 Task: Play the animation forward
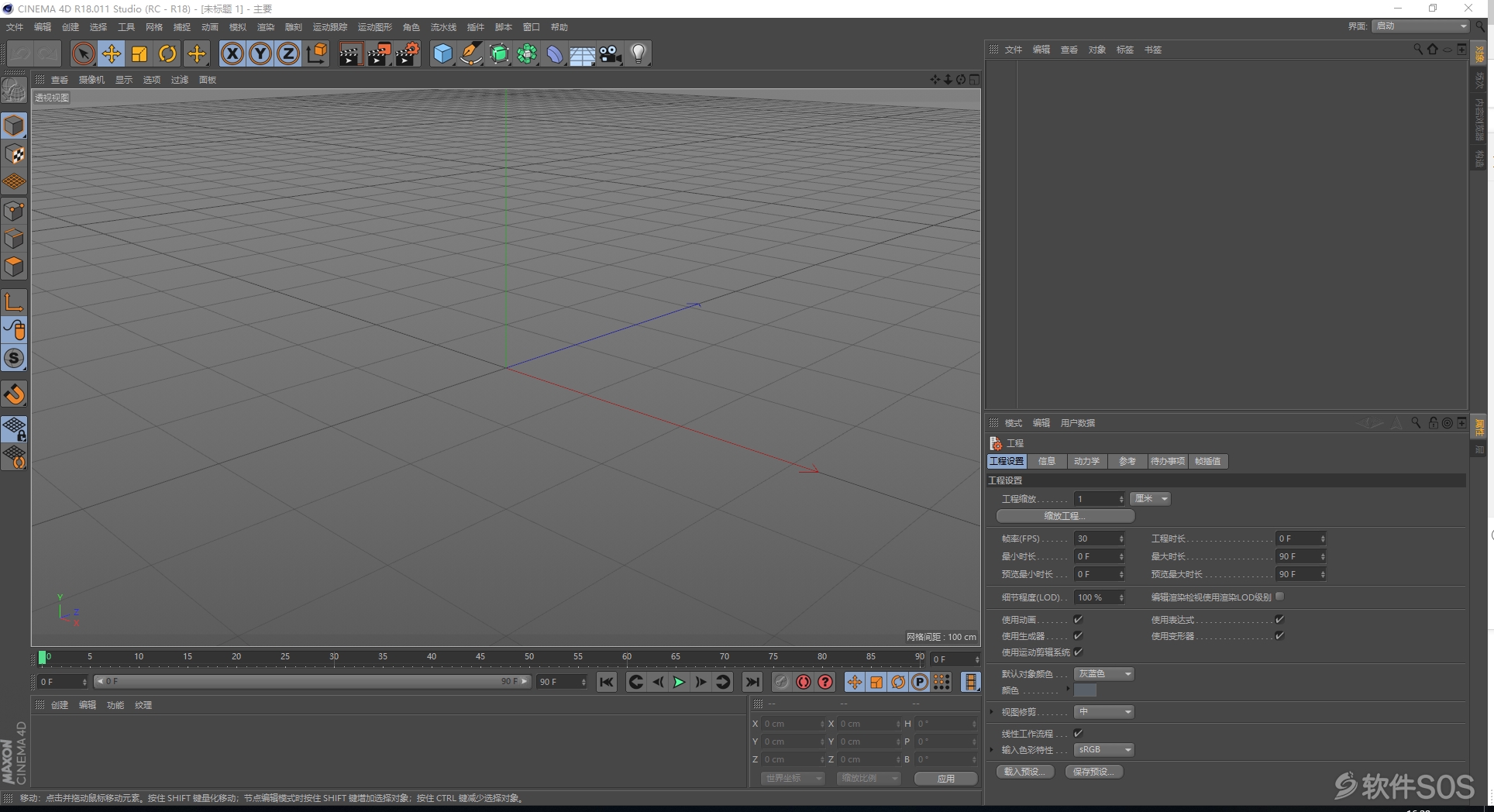tap(679, 682)
